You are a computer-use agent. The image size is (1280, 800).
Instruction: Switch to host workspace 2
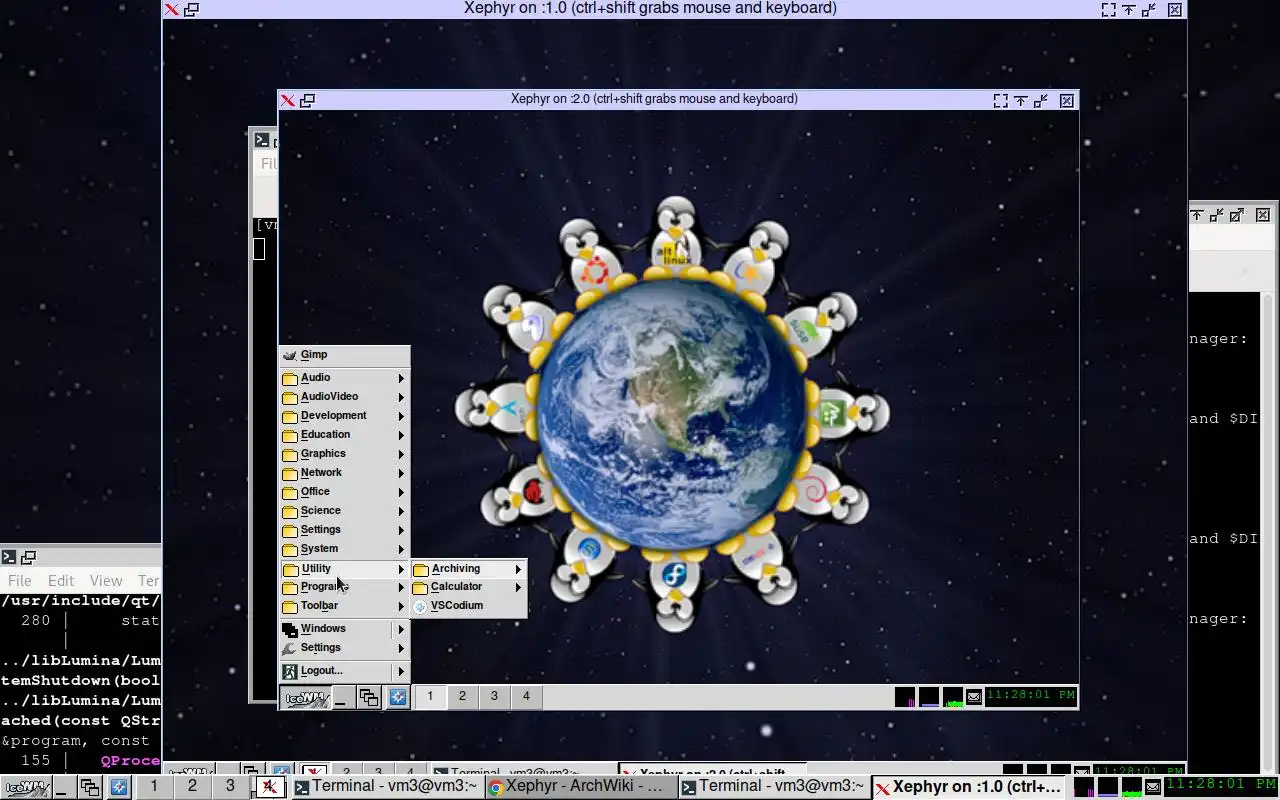pos(192,786)
